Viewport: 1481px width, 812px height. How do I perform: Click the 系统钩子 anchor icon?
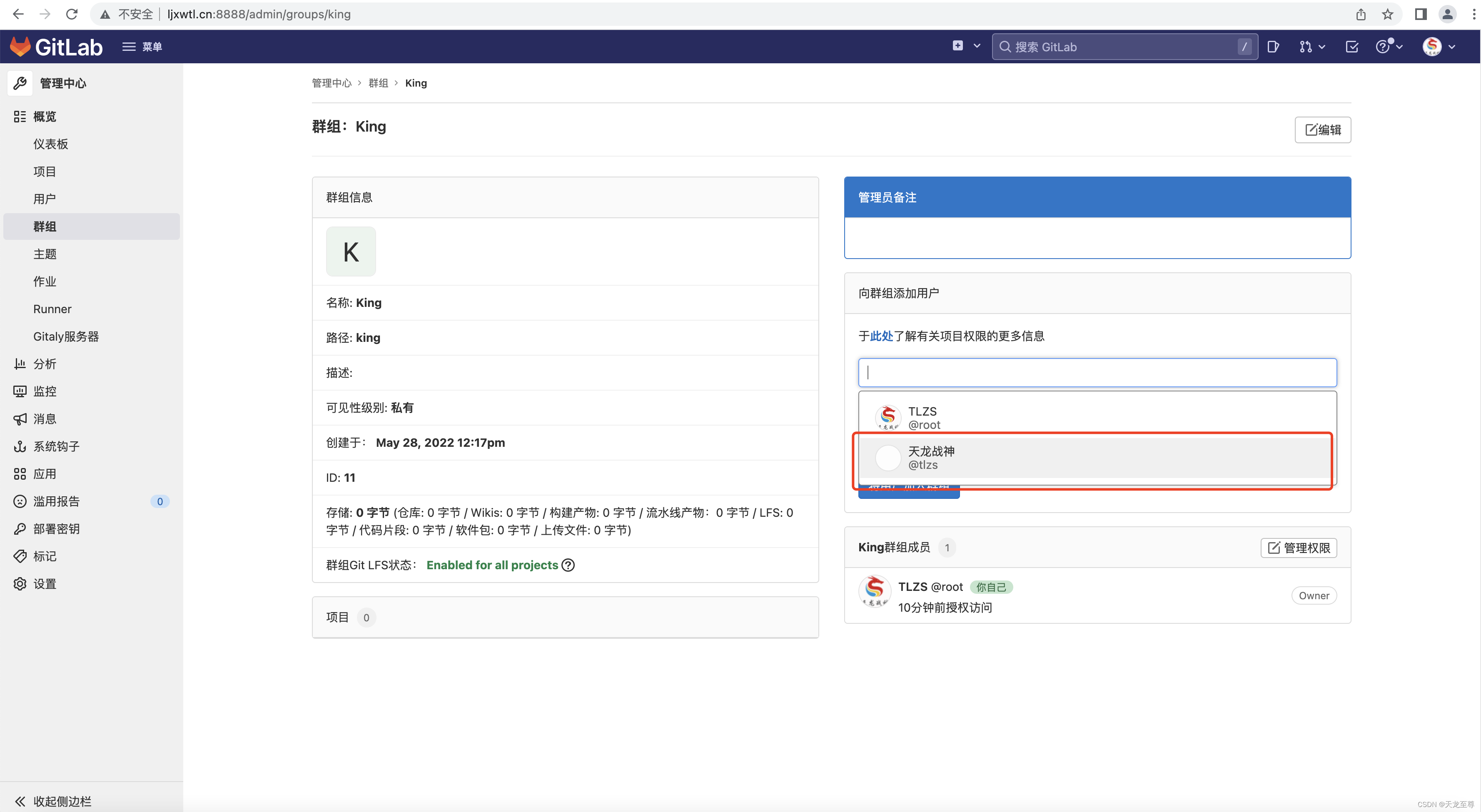(x=20, y=446)
